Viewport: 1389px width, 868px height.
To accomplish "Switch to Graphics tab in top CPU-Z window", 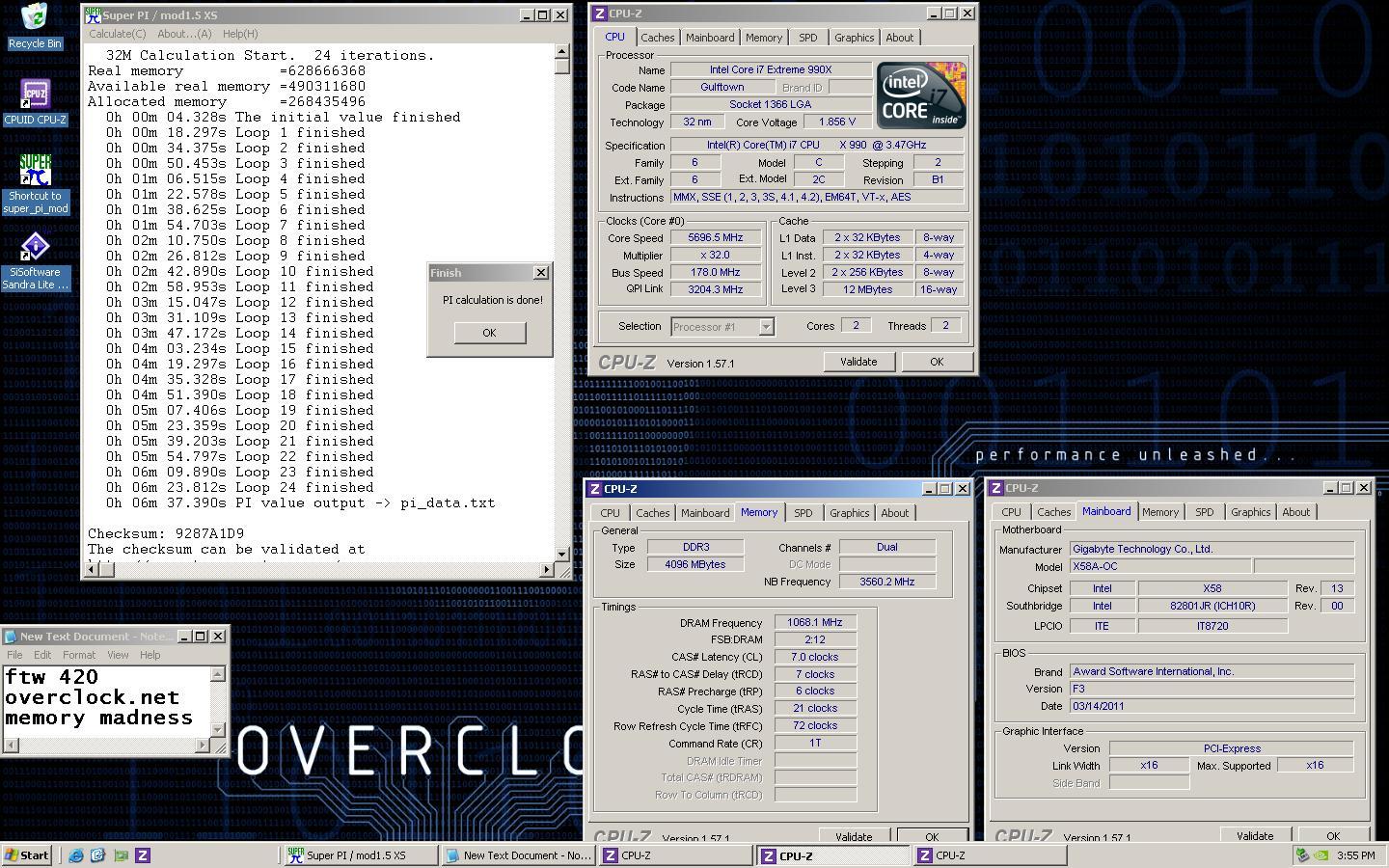I will pyautogui.click(x=854, y=38).
